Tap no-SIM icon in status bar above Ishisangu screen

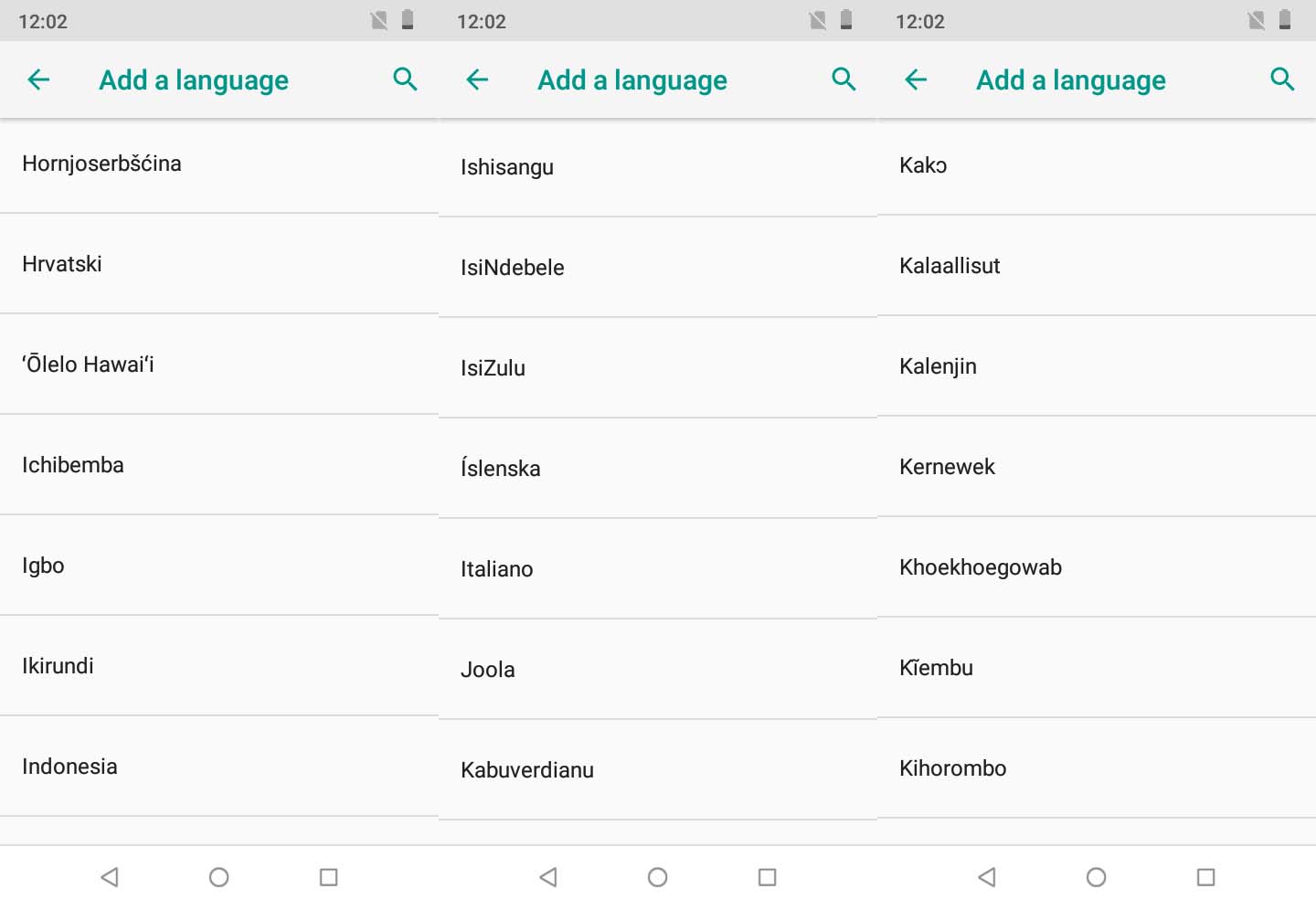pos(818,20)
